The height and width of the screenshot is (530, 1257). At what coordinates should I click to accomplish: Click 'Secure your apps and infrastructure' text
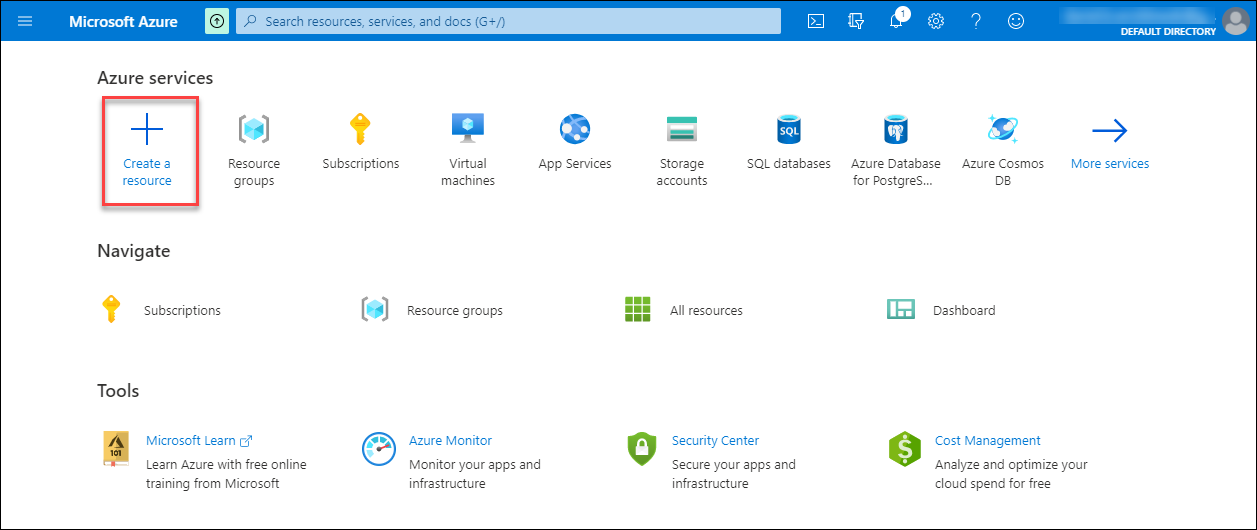(733, 474)
